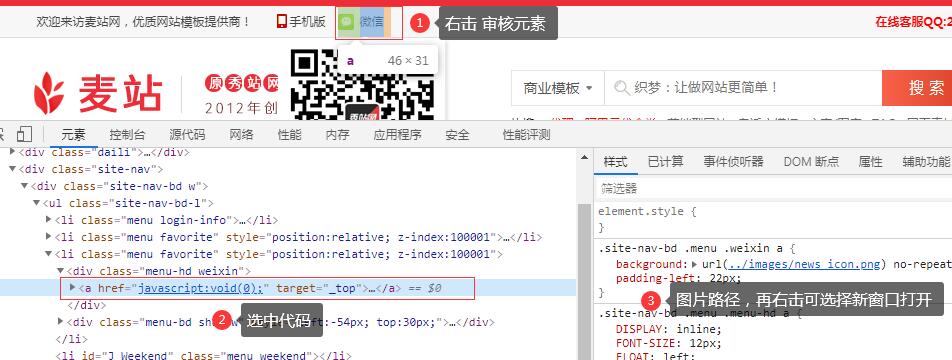Image resolution: width=952 pixels, height=360 pixels.
Task: Collapse the site-nav-bd-l ul node
Action: [x=36, y=203]
